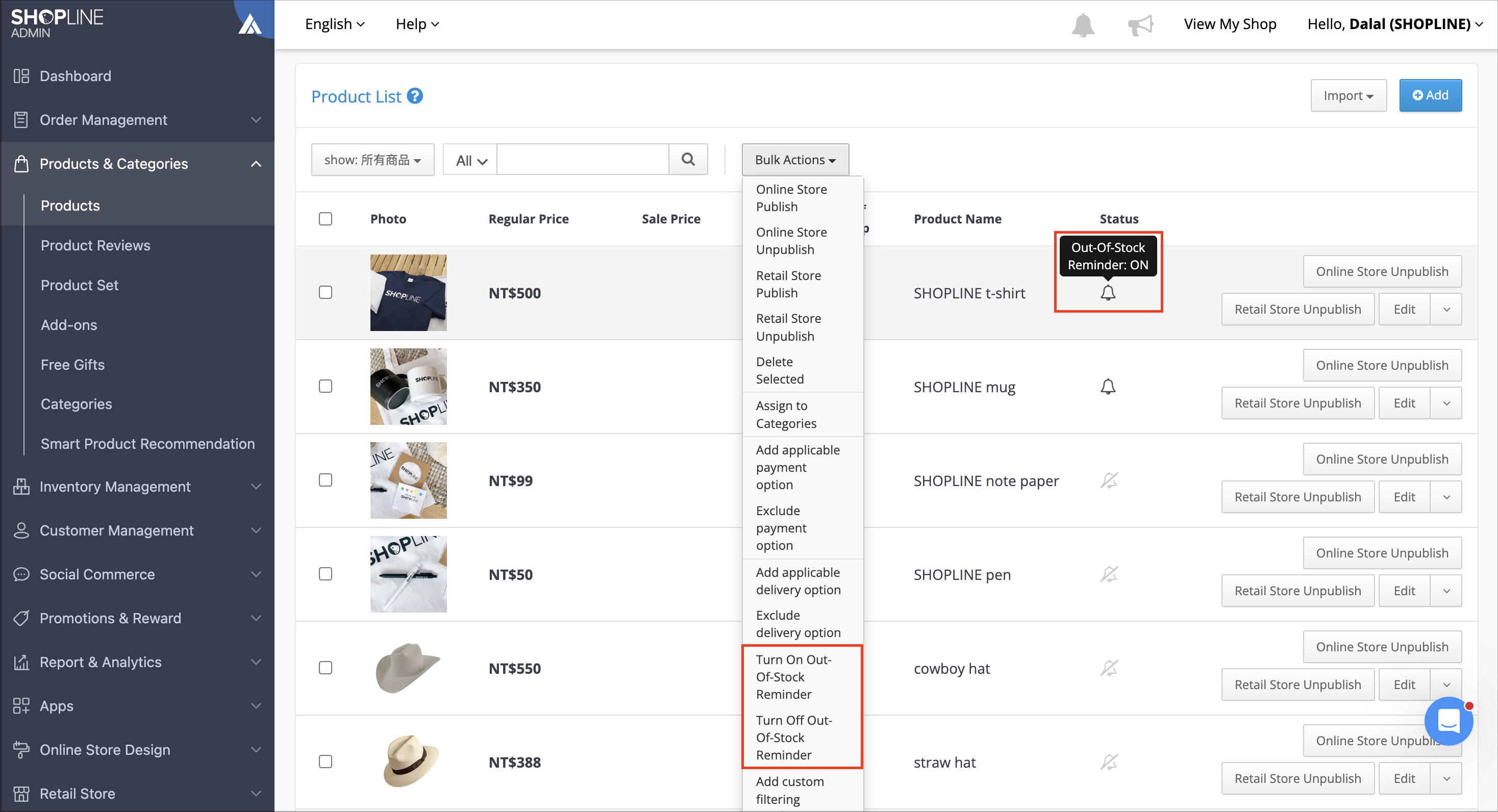Click the muted bell icon for cowboy hat
This screenshot has width=1498, height=812.
(1109, 668)
